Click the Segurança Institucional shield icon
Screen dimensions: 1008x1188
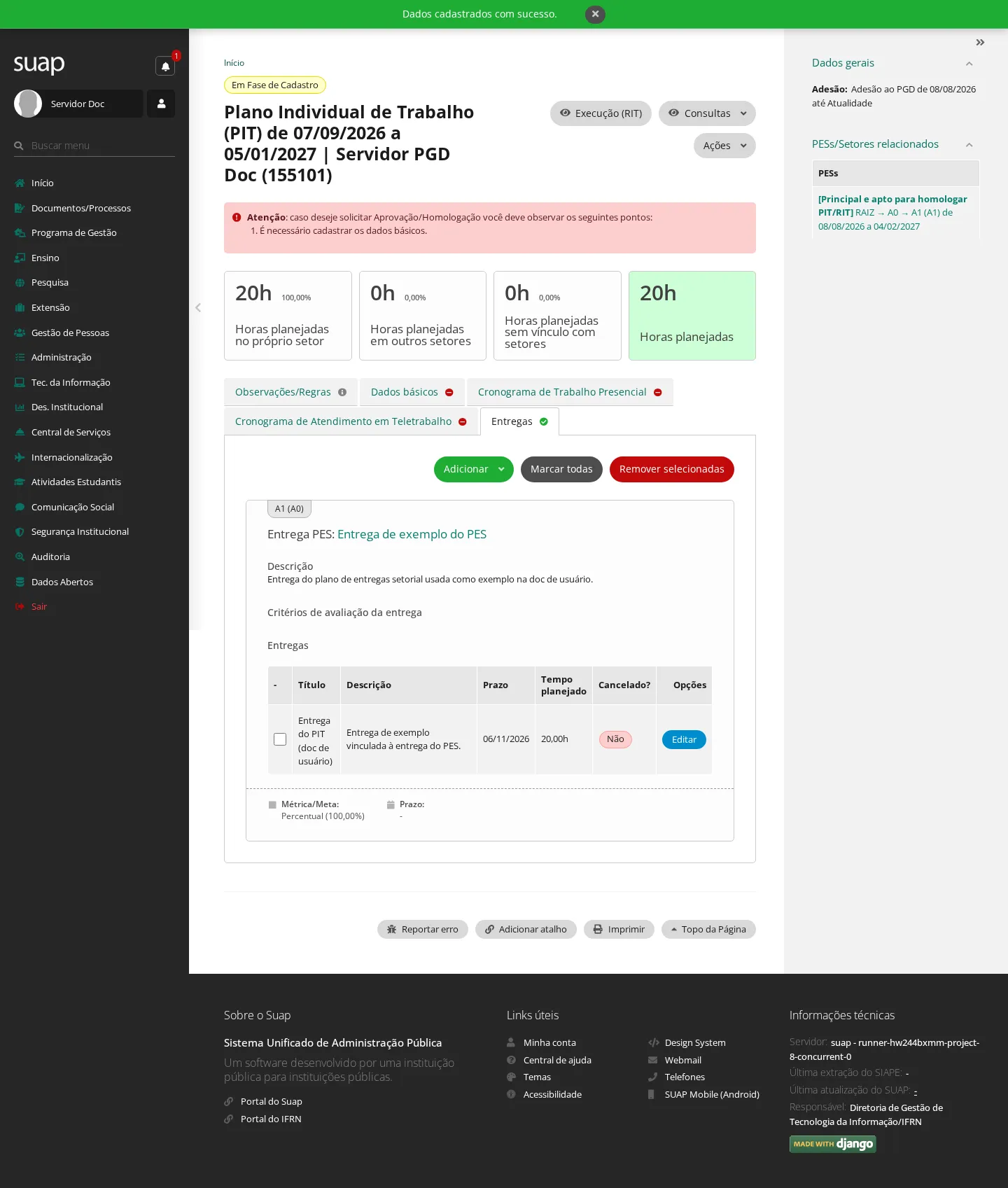click(20, 532)
